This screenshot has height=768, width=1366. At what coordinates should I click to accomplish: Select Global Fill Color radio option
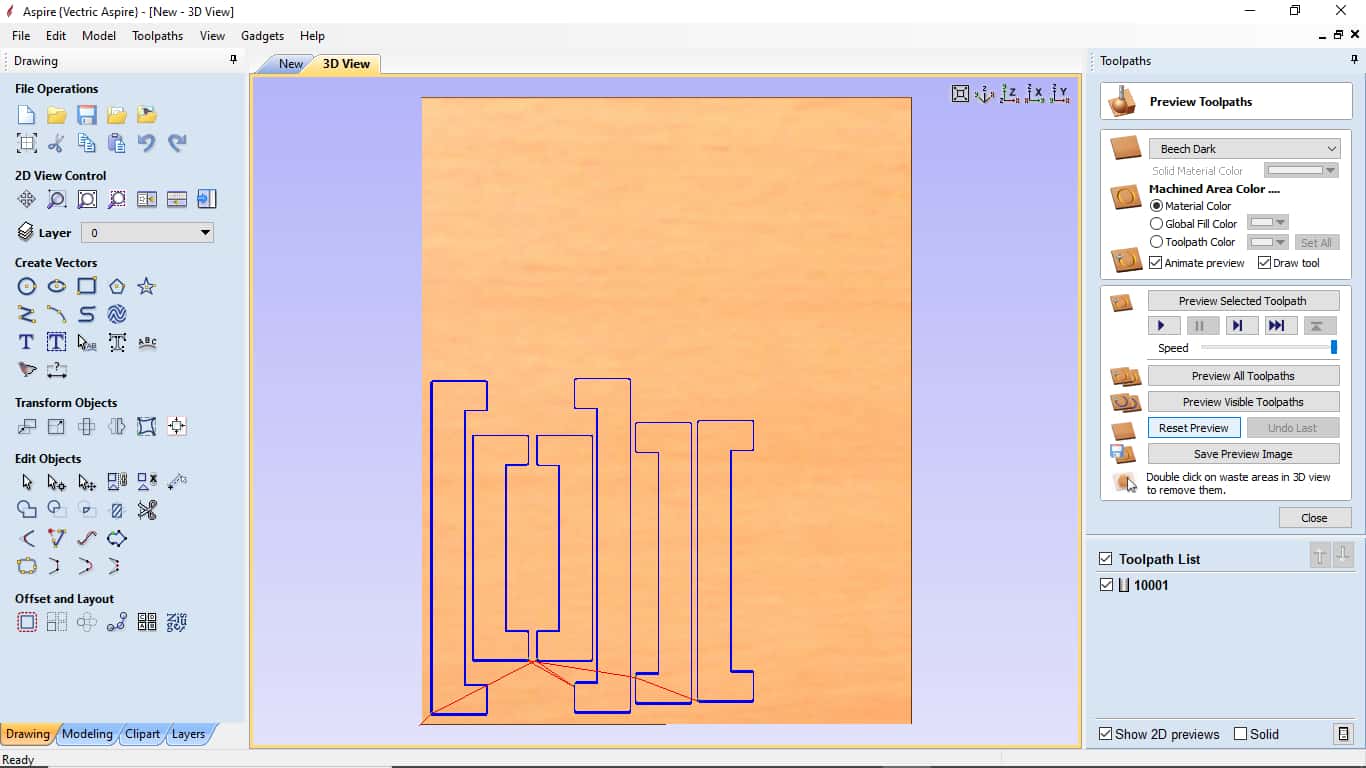1157,224
